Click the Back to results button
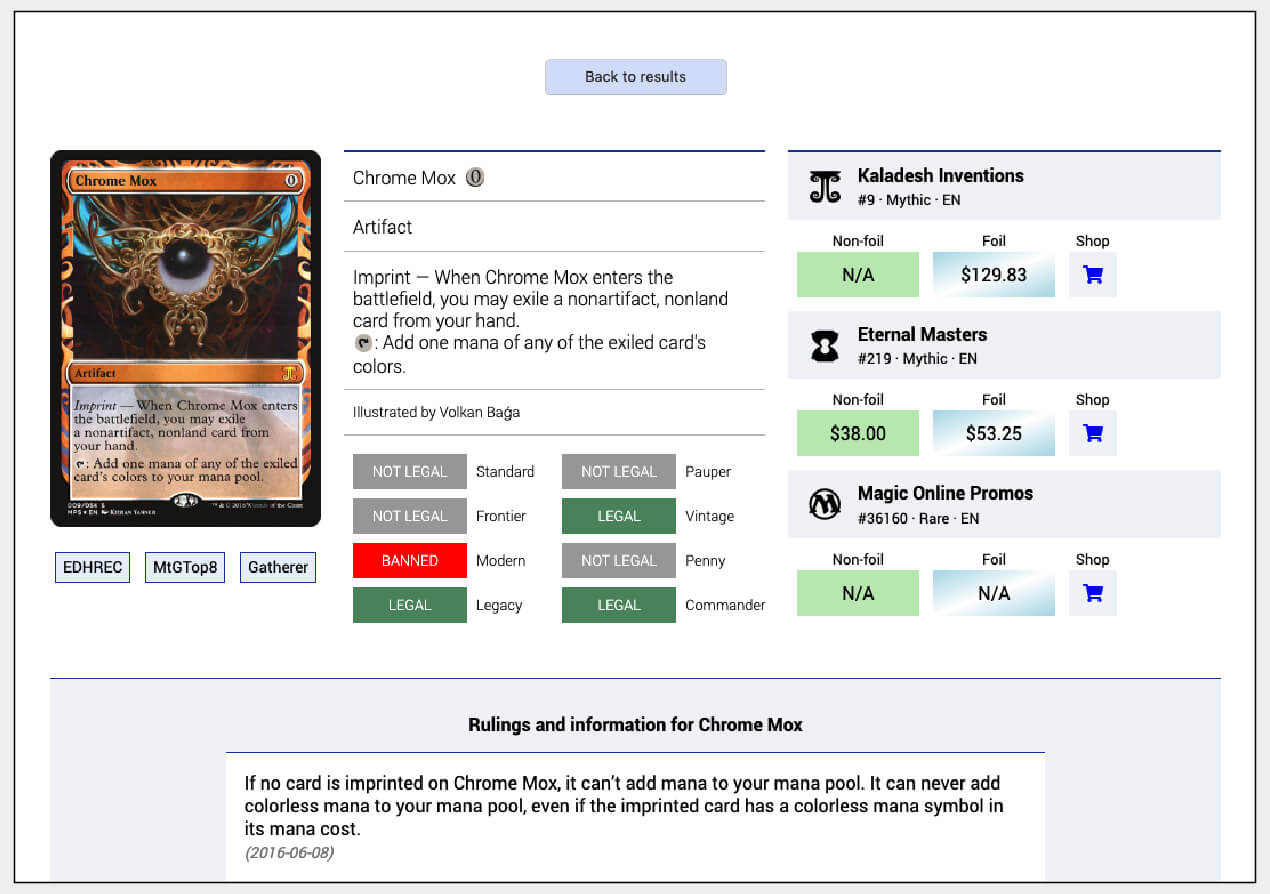1270x894 pixels. 635,77
